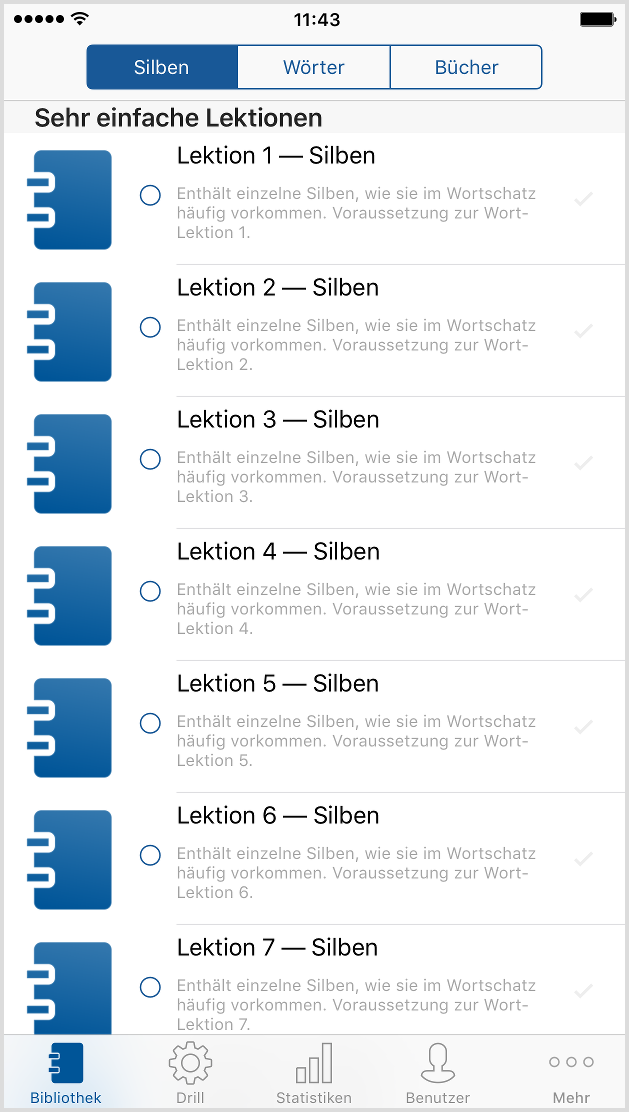Tap the Mehr three-dots icon
The height and width of the screenshot is (1112, 629).
(x=571, y=1062)
